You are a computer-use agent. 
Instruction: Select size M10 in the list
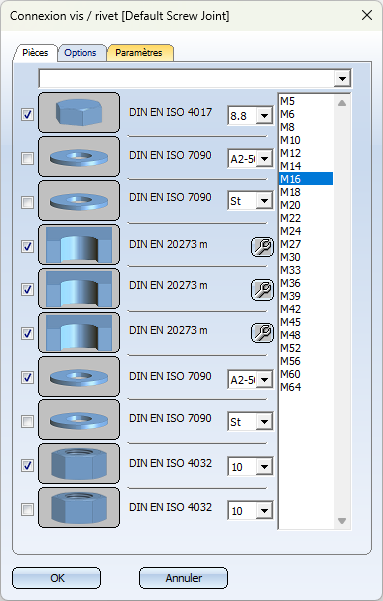306,140
